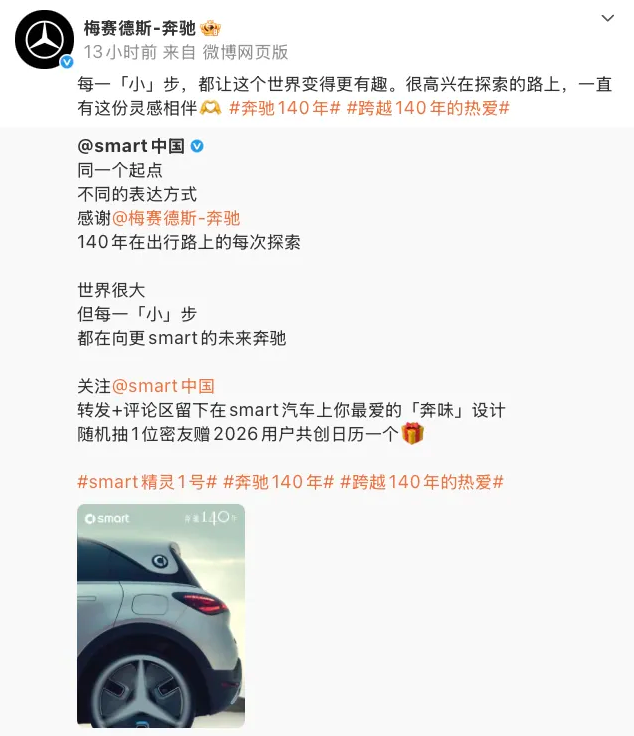The height and width of the screenshot is (736, 634).
Task: Open the @梅赛德斯-奔驰 mention in repost
Action: point(176,218)
